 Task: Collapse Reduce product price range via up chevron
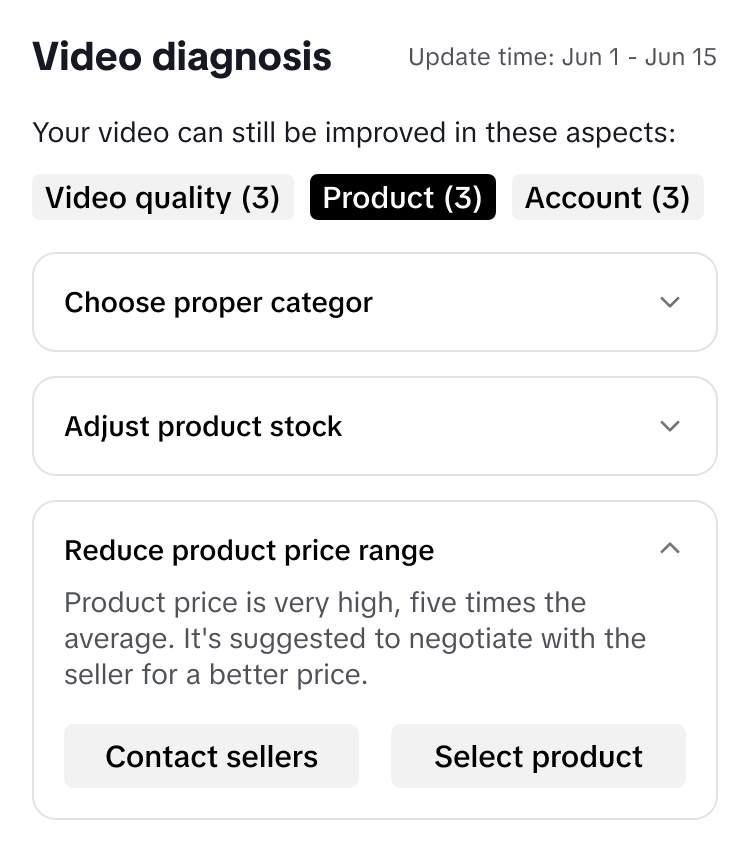(670, 549)
